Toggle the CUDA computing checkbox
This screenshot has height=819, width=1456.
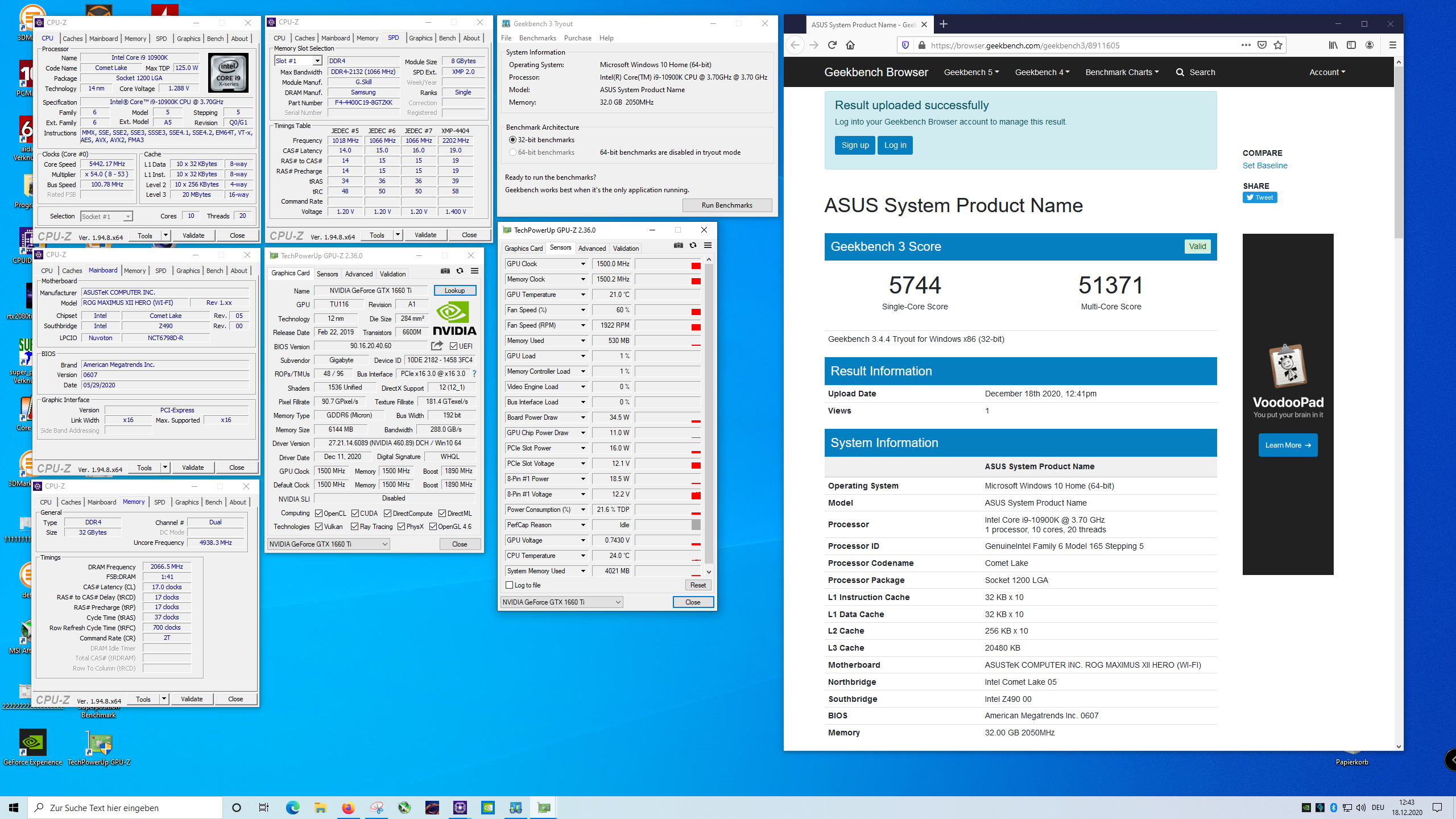(x=355, y=514)
